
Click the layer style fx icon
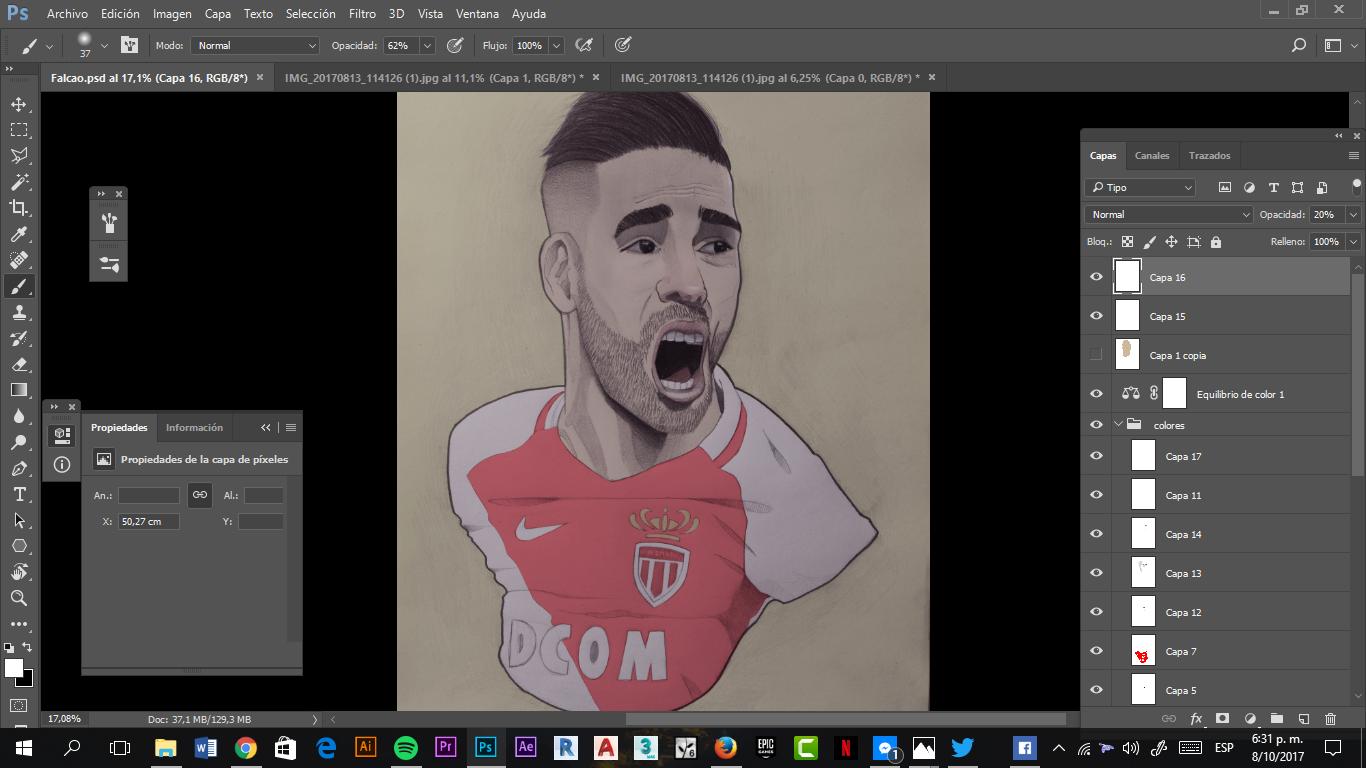tap(1196, 718)
